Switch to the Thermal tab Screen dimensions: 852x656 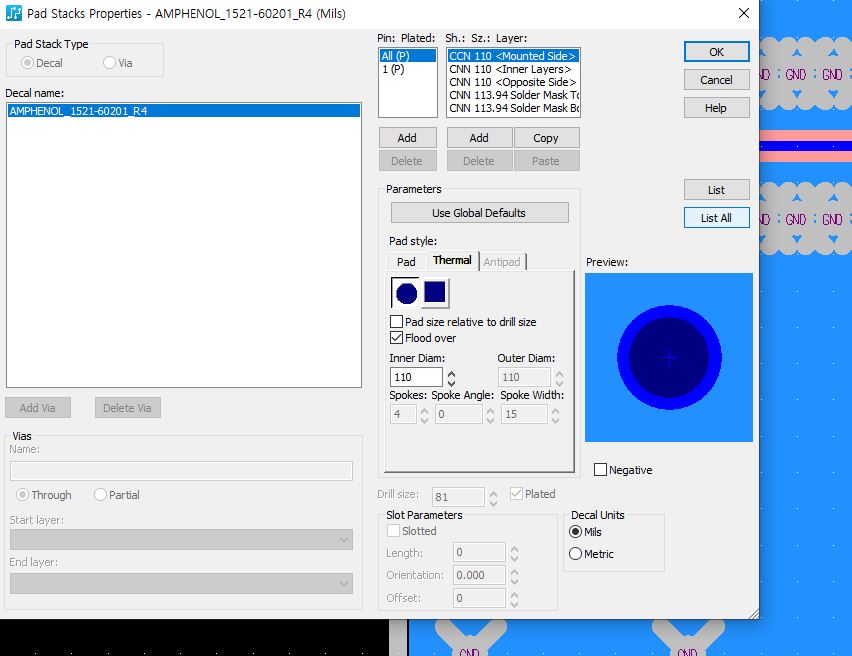click(452, 261)
